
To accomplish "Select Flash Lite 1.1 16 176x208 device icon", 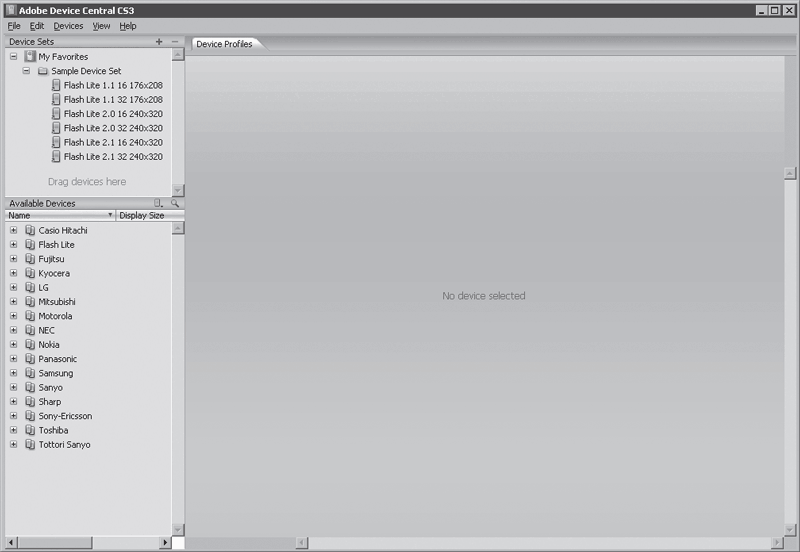I will [56, 85].
